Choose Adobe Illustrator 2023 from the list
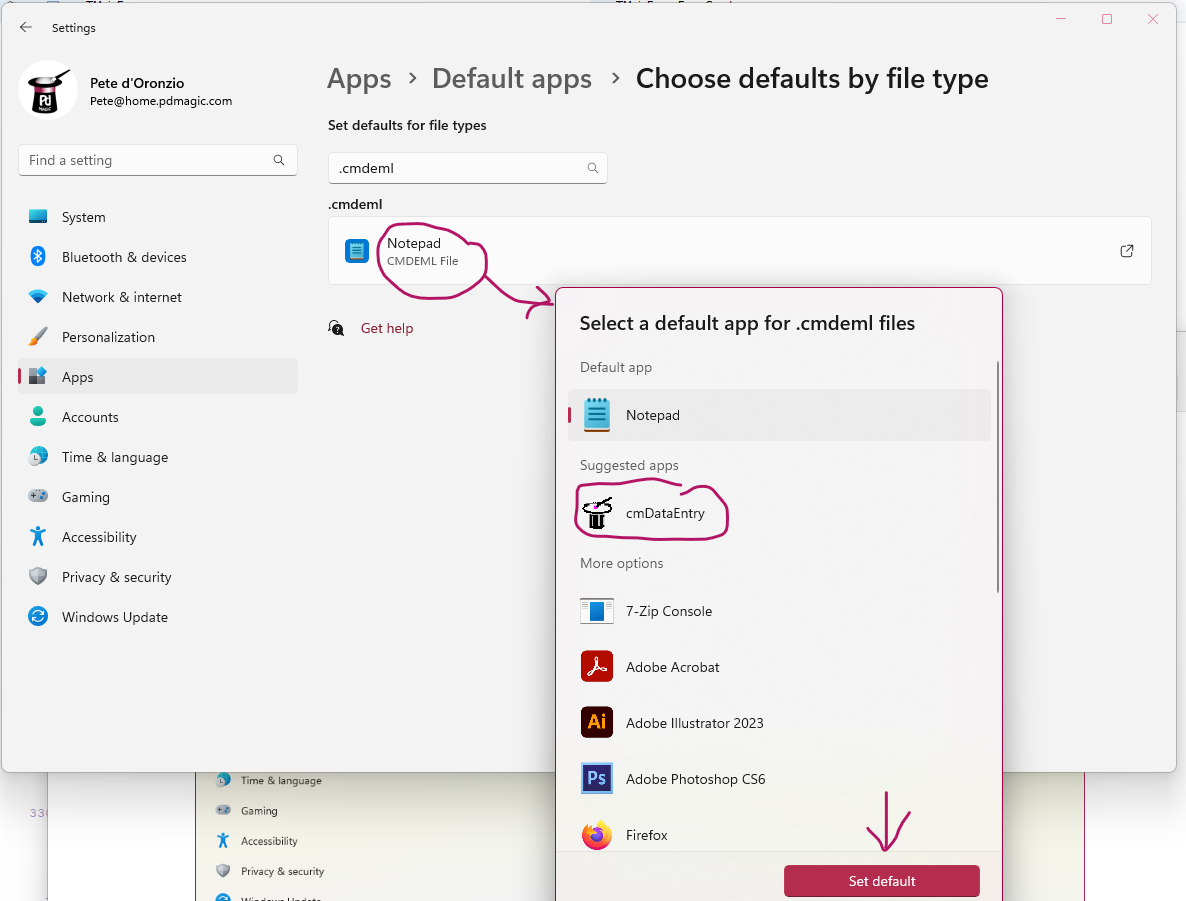This screenshot has width=1186, height=901. [x=779, y=723]
